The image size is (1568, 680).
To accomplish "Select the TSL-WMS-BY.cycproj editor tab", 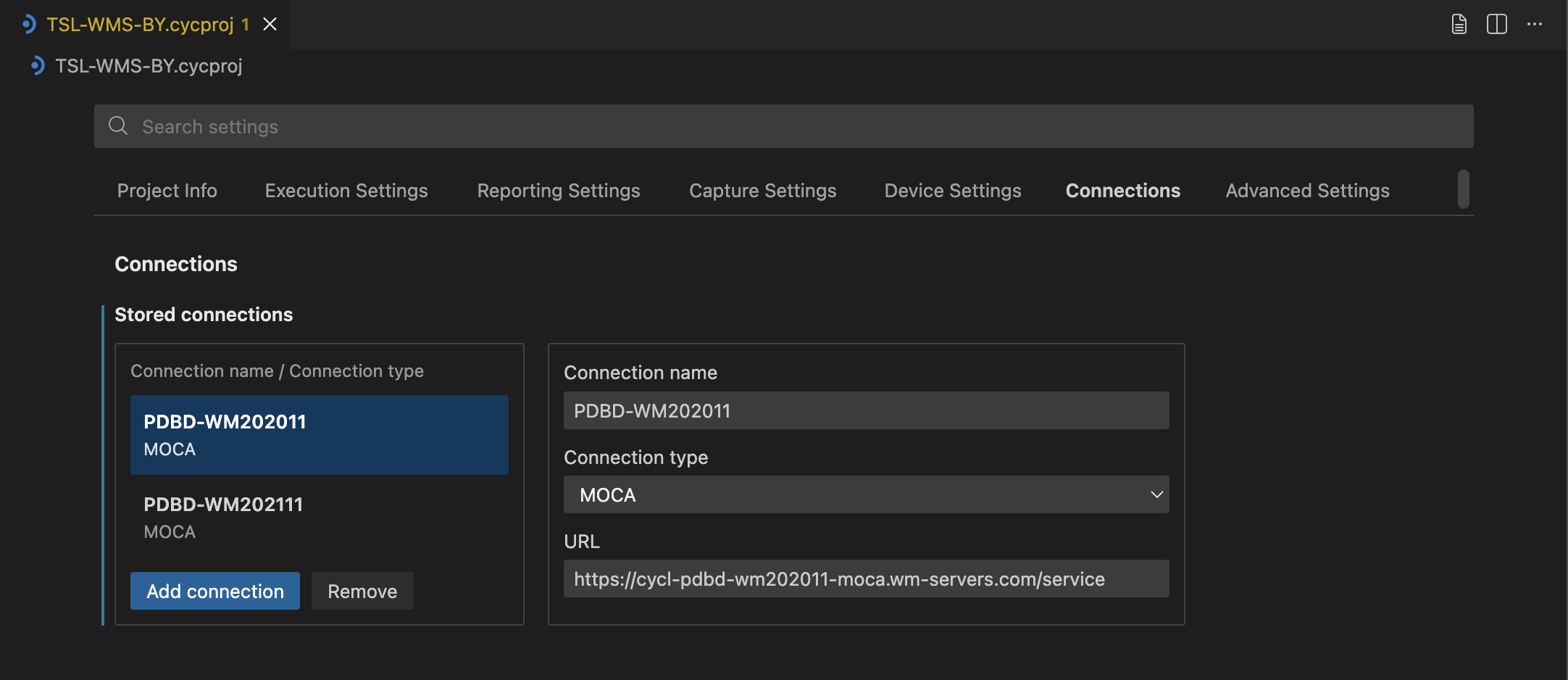I will pos(145,24).
